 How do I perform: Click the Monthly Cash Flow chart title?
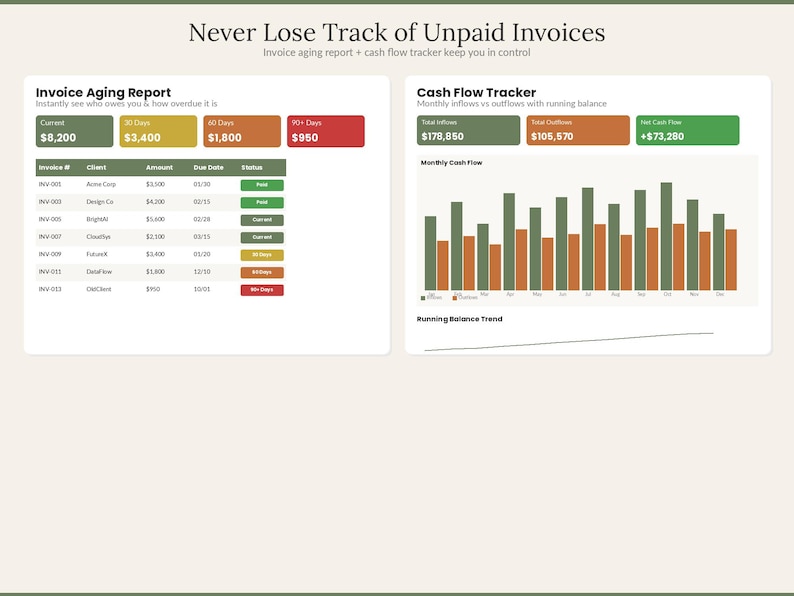click(x=452, y=163)
